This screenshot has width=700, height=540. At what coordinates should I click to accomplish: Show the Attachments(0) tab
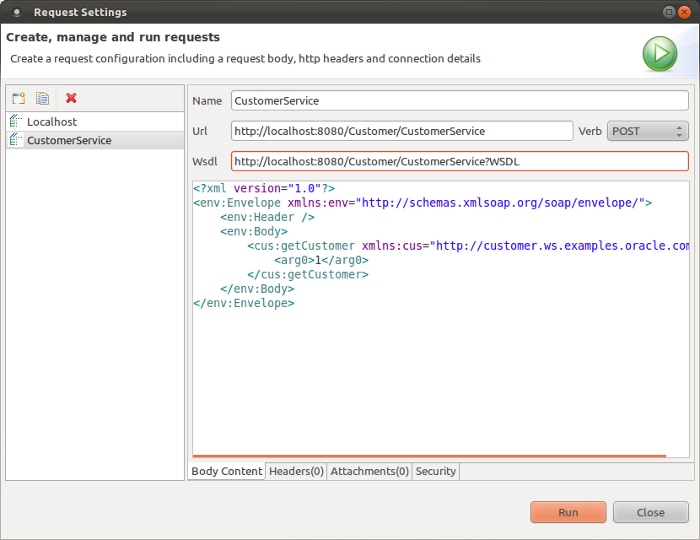pyautogui.click(x=369, y=471)
